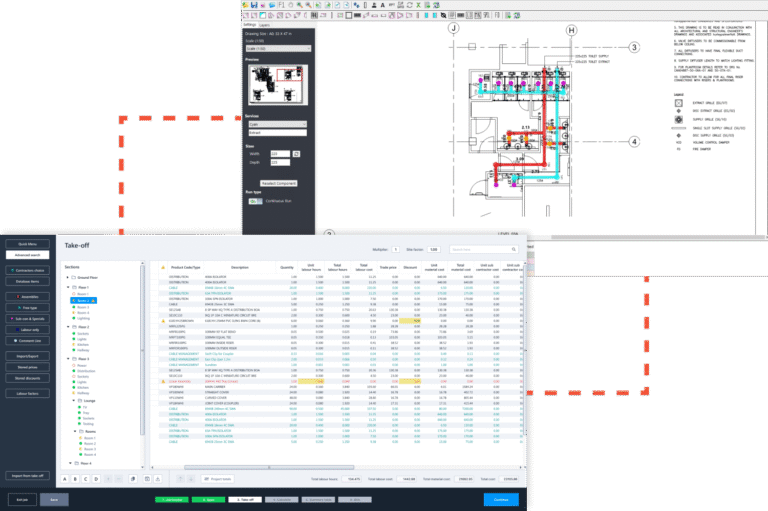Click the Reselect Component button

pyautogui.click(x=279, y=183)
